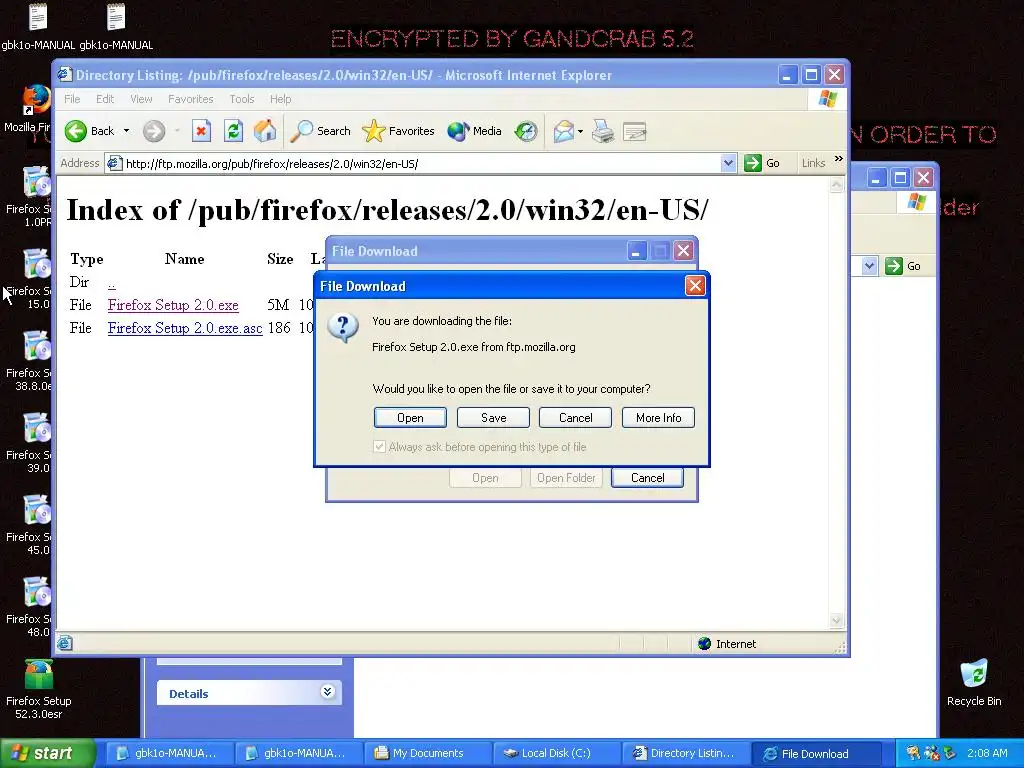Expand the Links toolbar chevron

(839, 159)
